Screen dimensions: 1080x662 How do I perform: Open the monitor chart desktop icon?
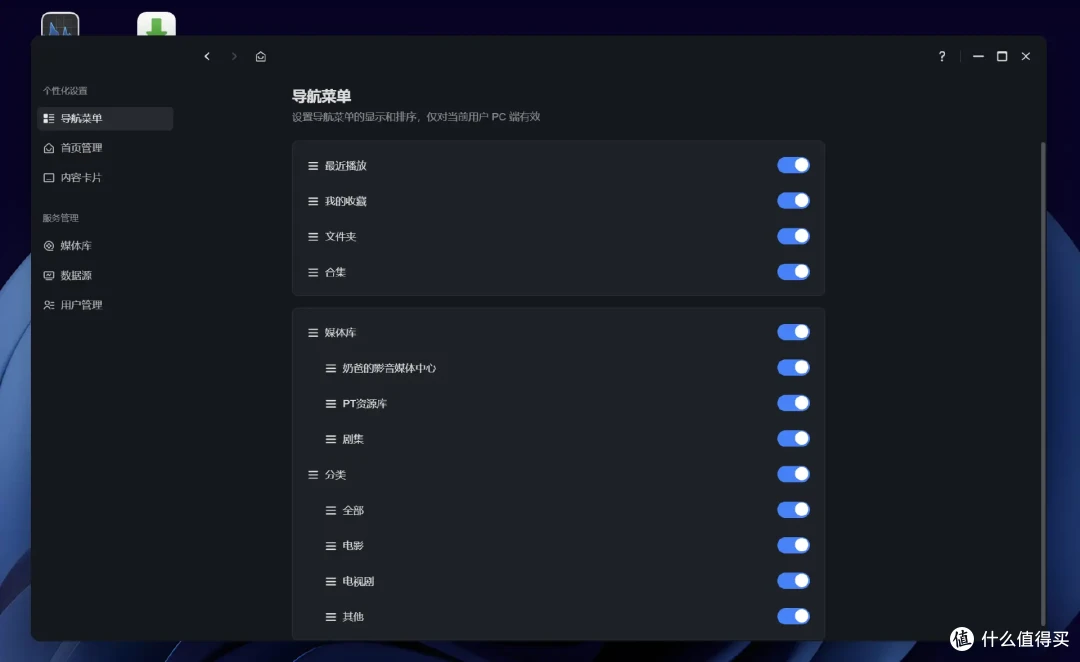60,24
